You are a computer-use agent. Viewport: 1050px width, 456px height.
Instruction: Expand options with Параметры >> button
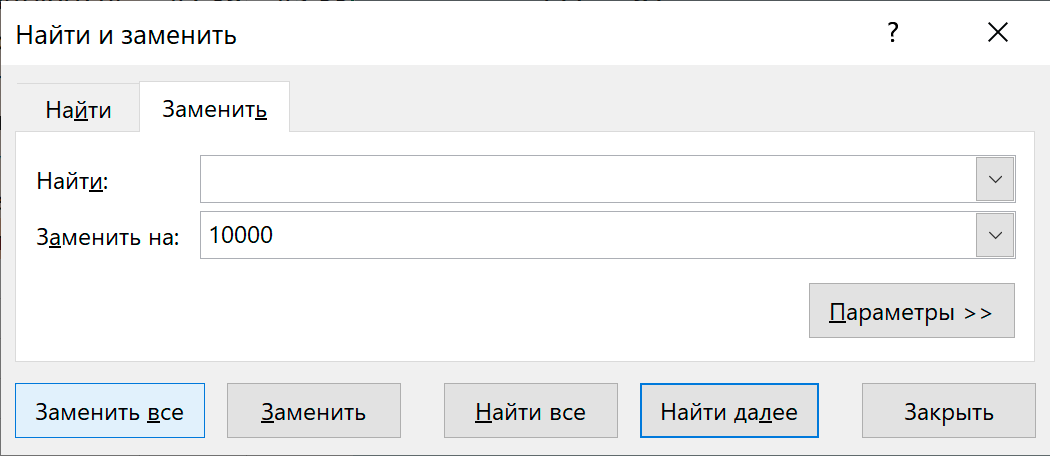click(911, 312)
